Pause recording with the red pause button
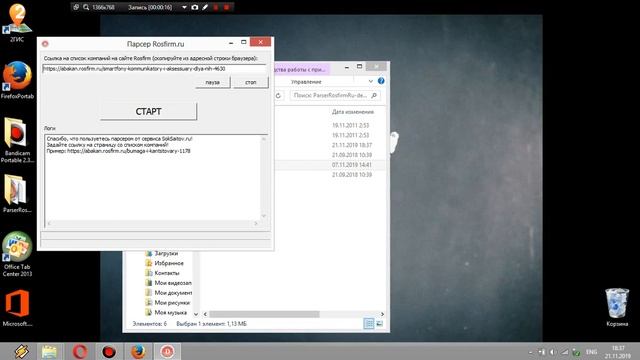 pyautogui.click(x=216, y=7)
